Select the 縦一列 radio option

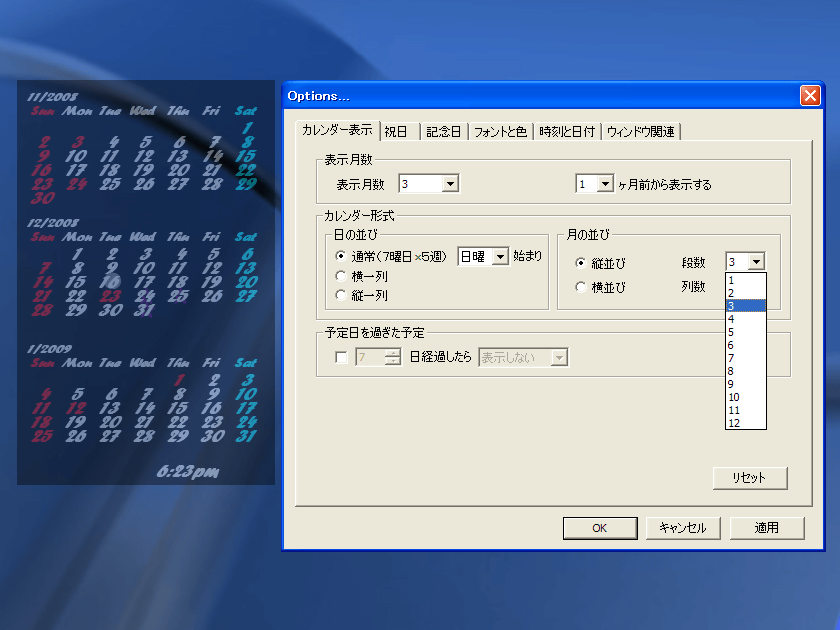click(x=340, y=295)
